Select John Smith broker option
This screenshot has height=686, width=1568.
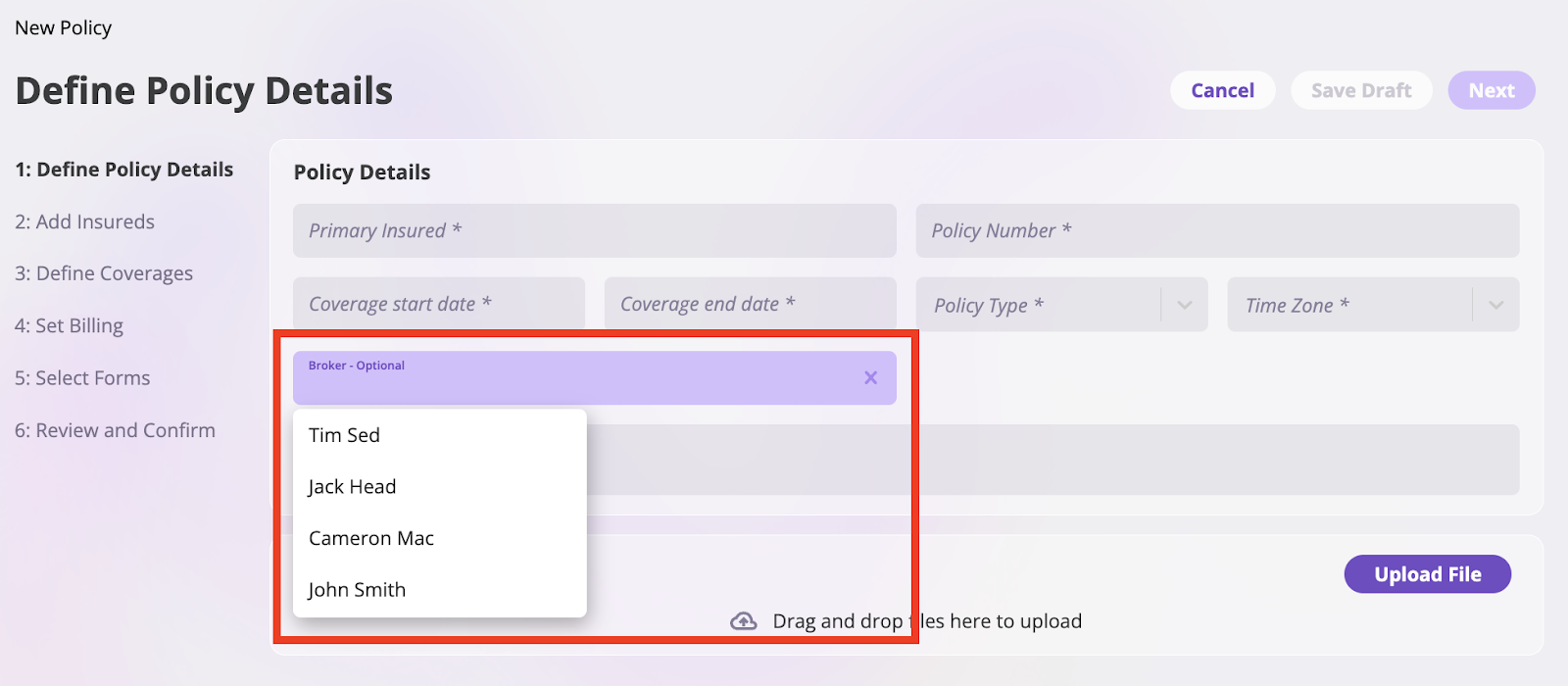coord(440,590)
